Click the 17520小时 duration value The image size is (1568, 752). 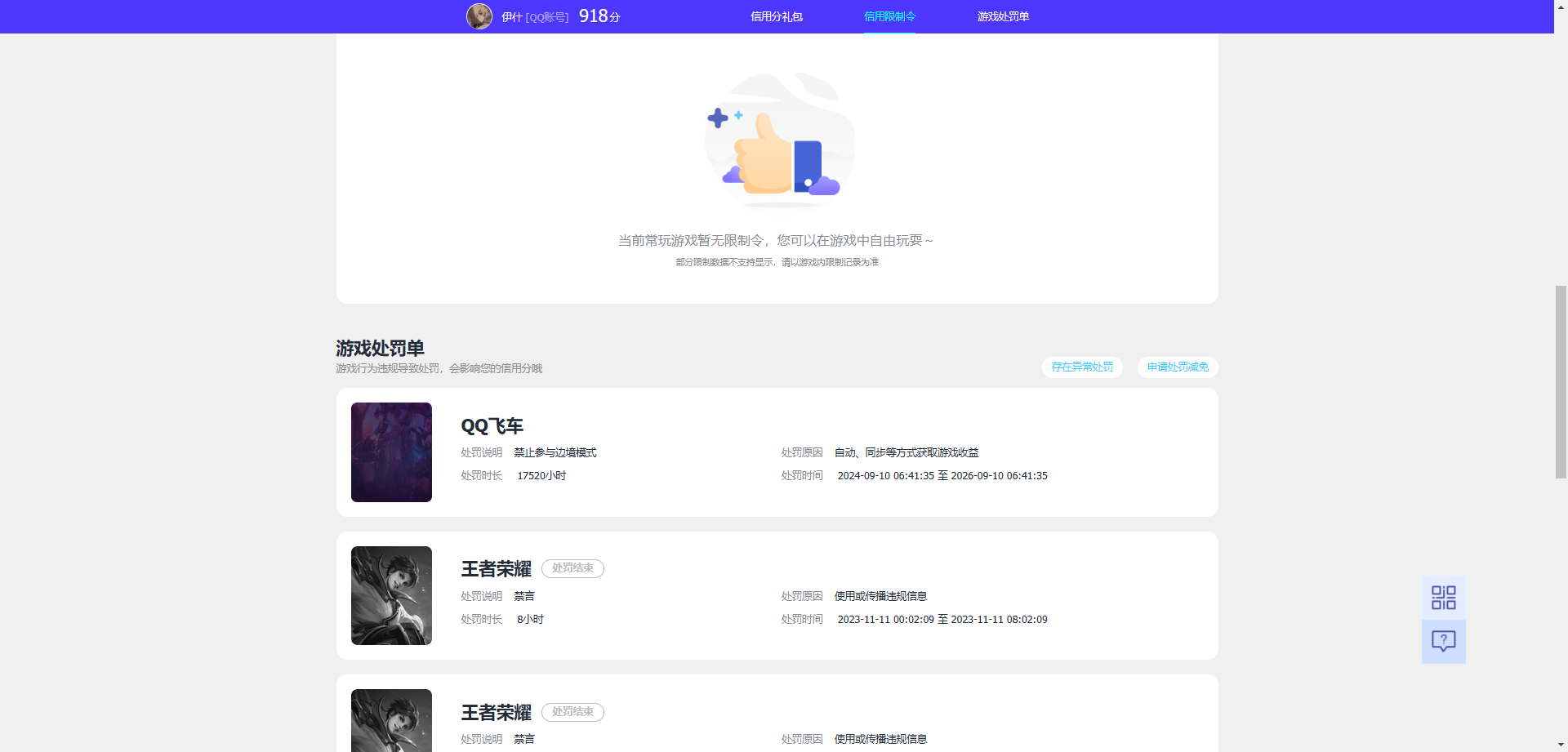coord(541,476)
